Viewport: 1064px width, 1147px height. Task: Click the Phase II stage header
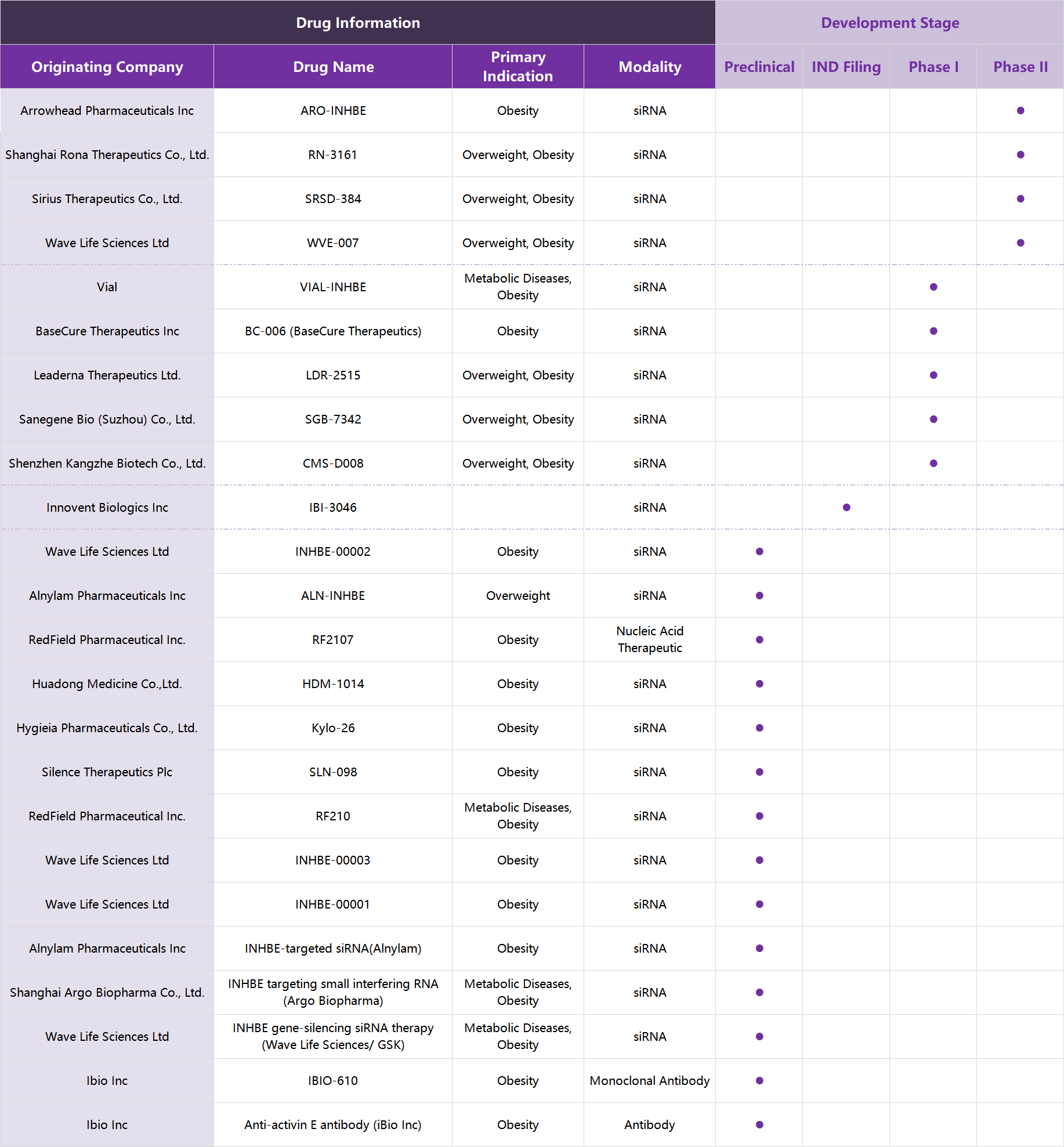pos(1020,67)
